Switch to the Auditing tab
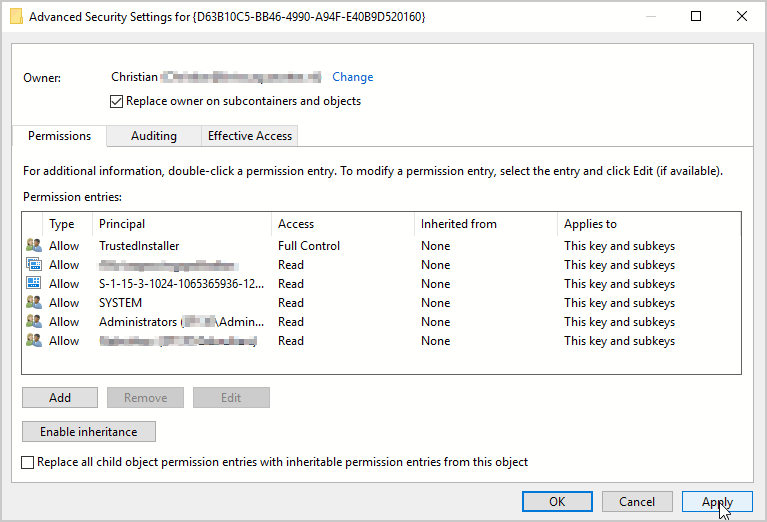This screenshot has width=767, height=522. 153,136
